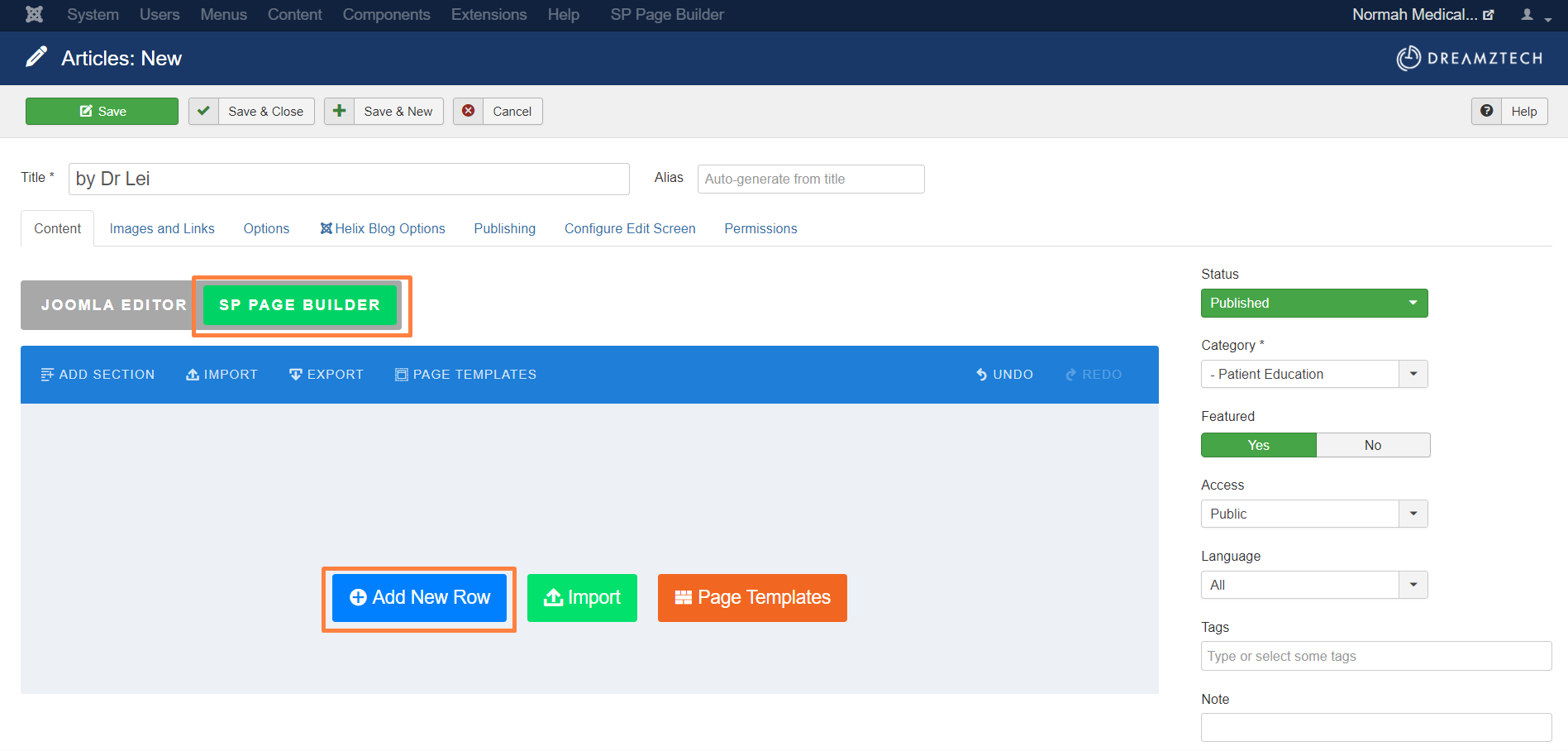Click Export in the builder toolbar
This screenshot has width=1568, height=751.
click(326, 375)
